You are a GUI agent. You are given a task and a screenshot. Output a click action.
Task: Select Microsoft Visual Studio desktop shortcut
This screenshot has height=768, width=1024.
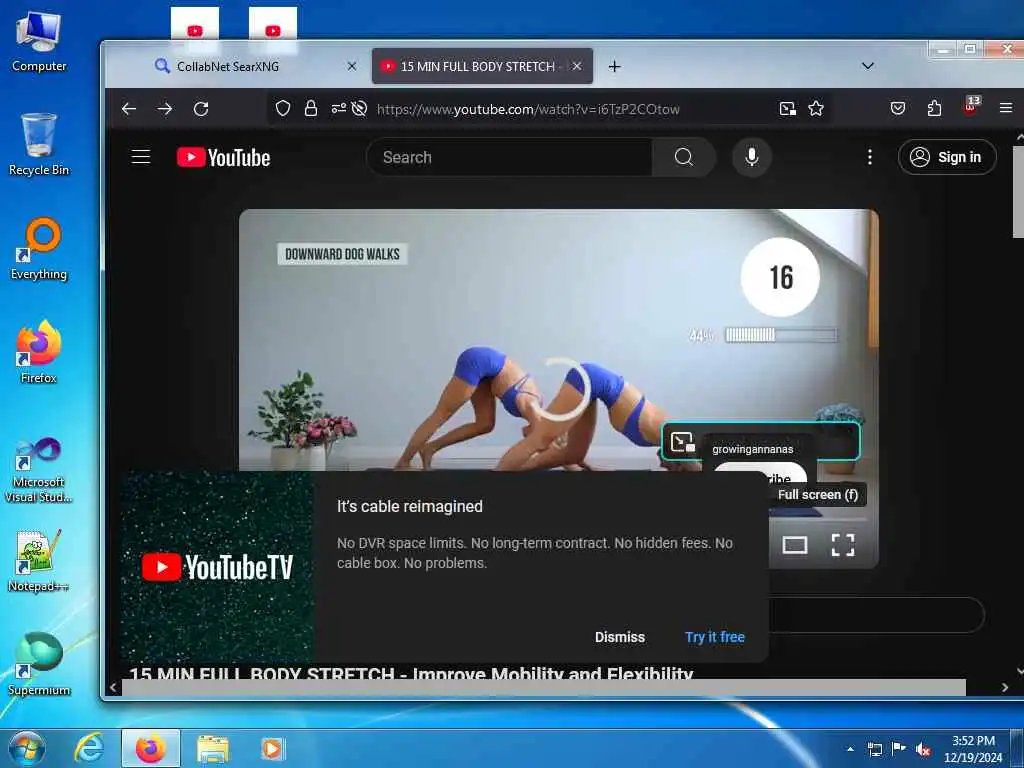point(39,470)
